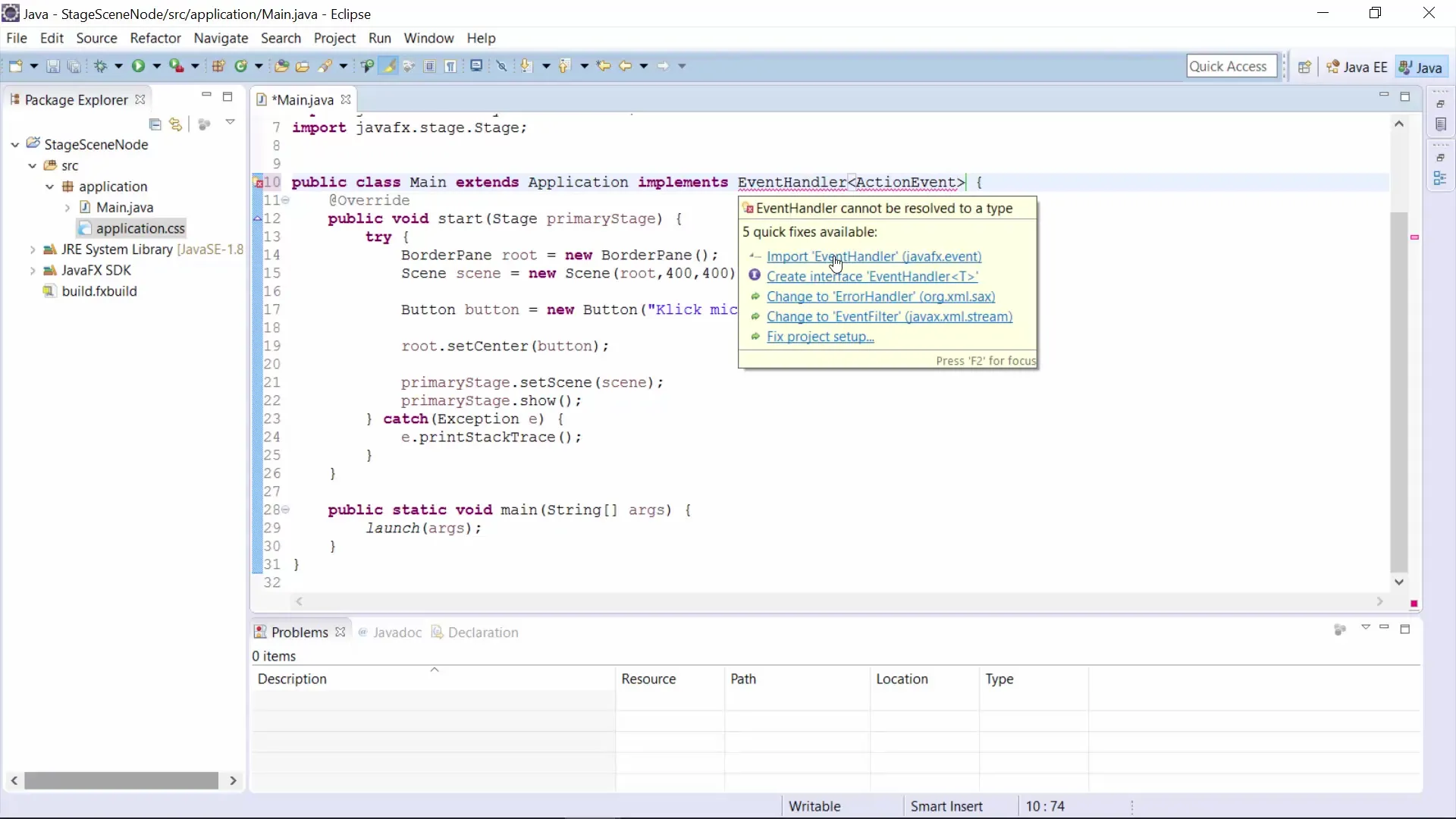
Task: Switch to the Javadoc tab
Action: [x=390, y=632]
